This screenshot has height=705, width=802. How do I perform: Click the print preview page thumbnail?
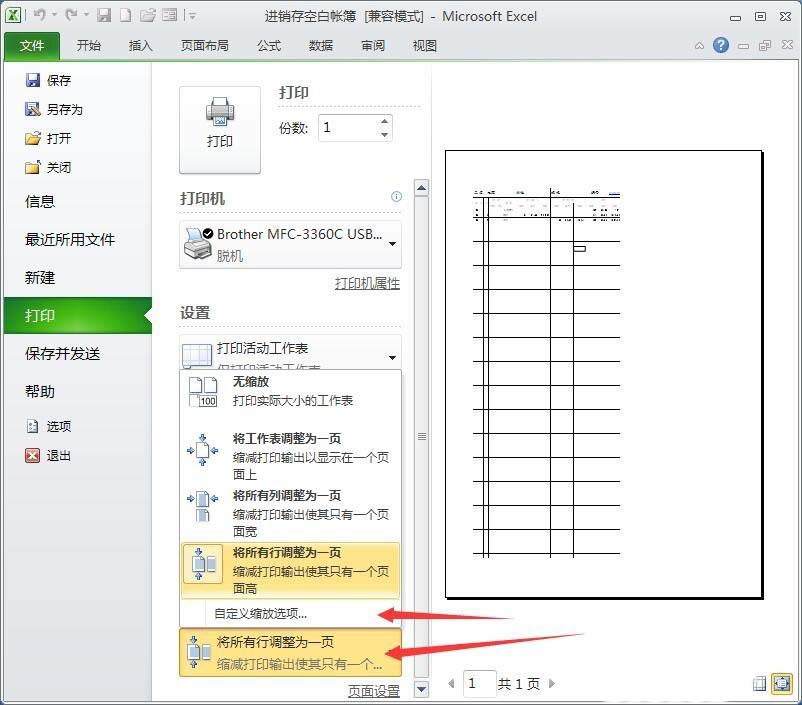click(x=604, y=374)
